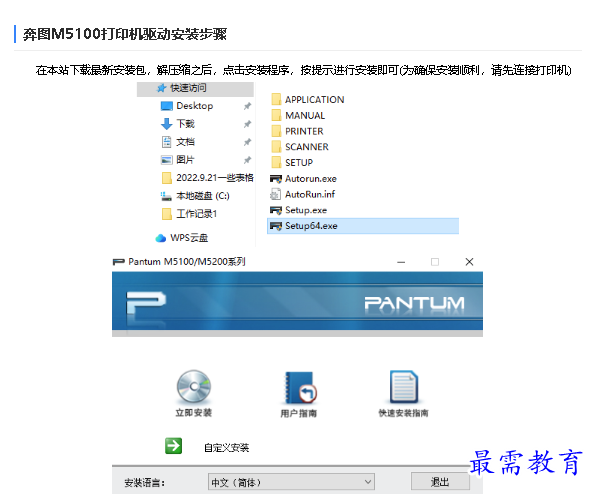591x494 pixels.
Task: Click the 快速访问 star icon
Action: (161, 88)
